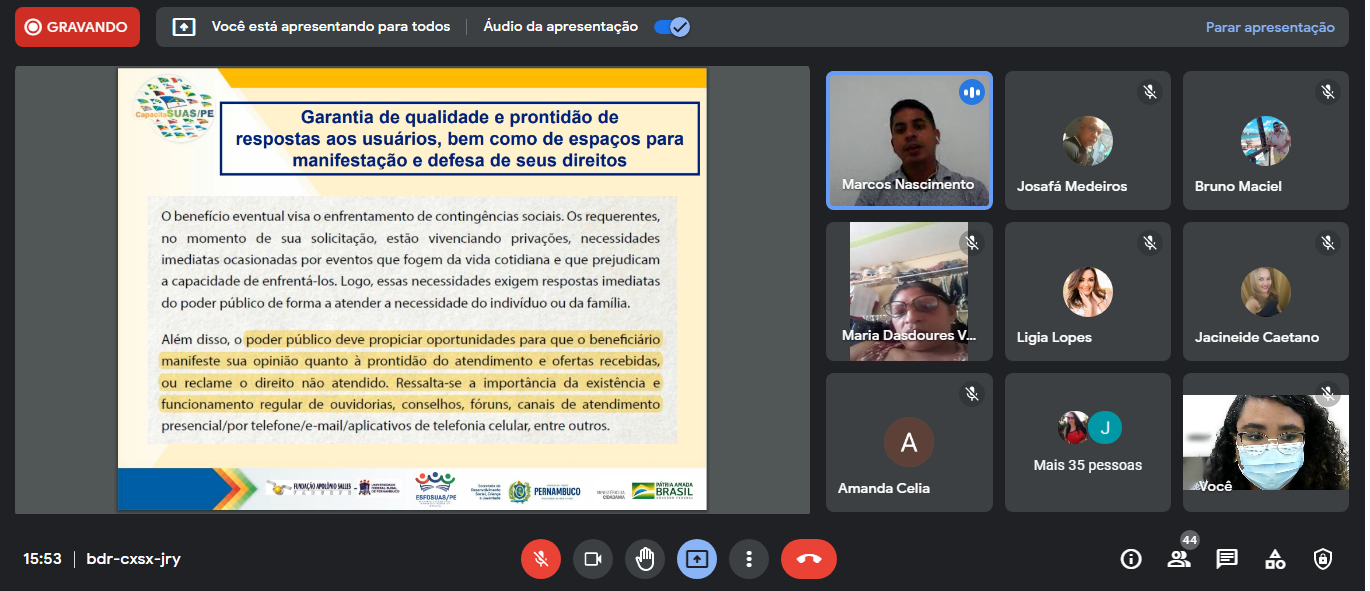The height and width of the screenshot is (591, 1370).
Task: Toggle the presentation audio switch
Action: (x=671, y=27)
